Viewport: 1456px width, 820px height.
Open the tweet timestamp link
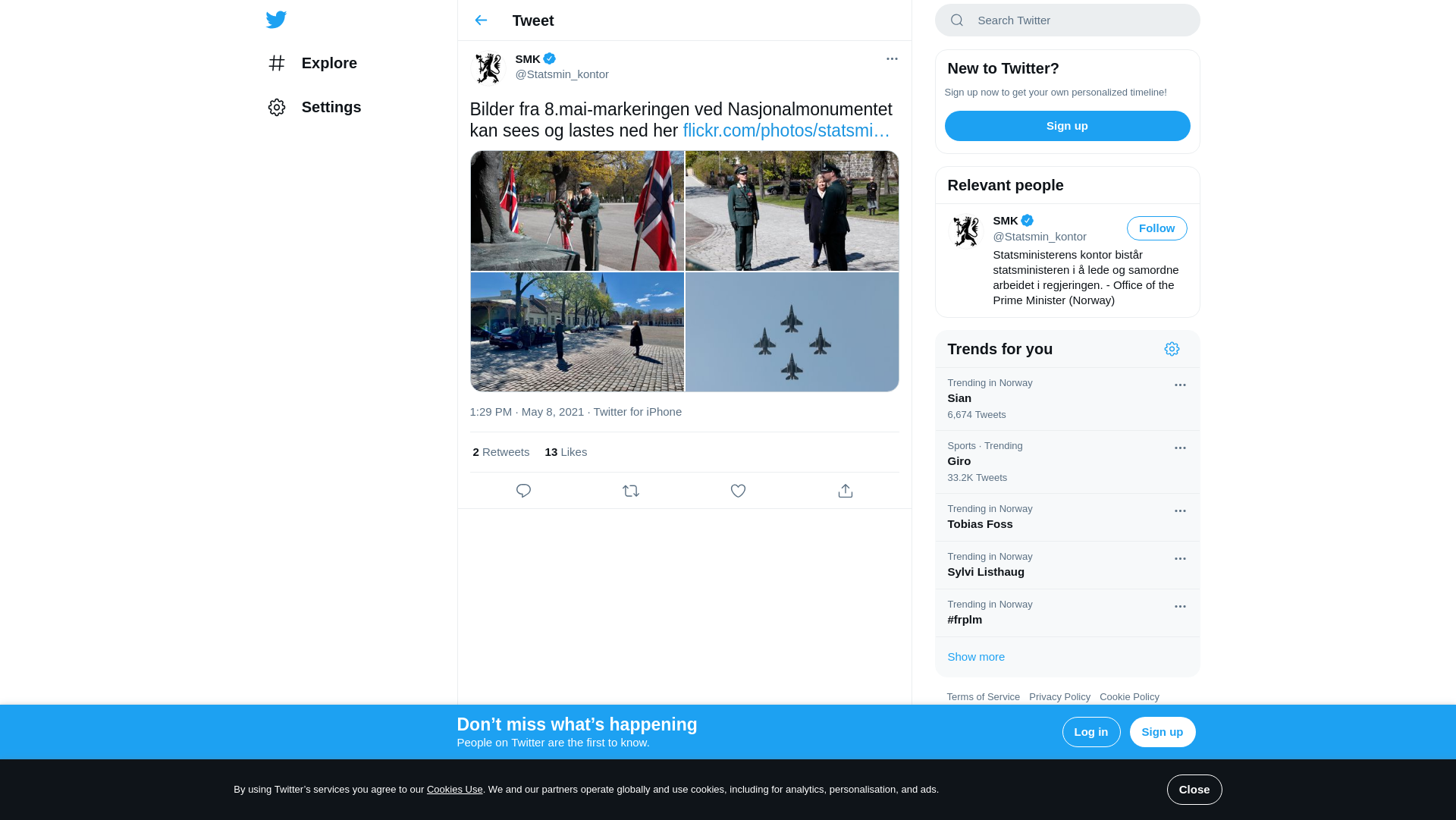(526, 412)
